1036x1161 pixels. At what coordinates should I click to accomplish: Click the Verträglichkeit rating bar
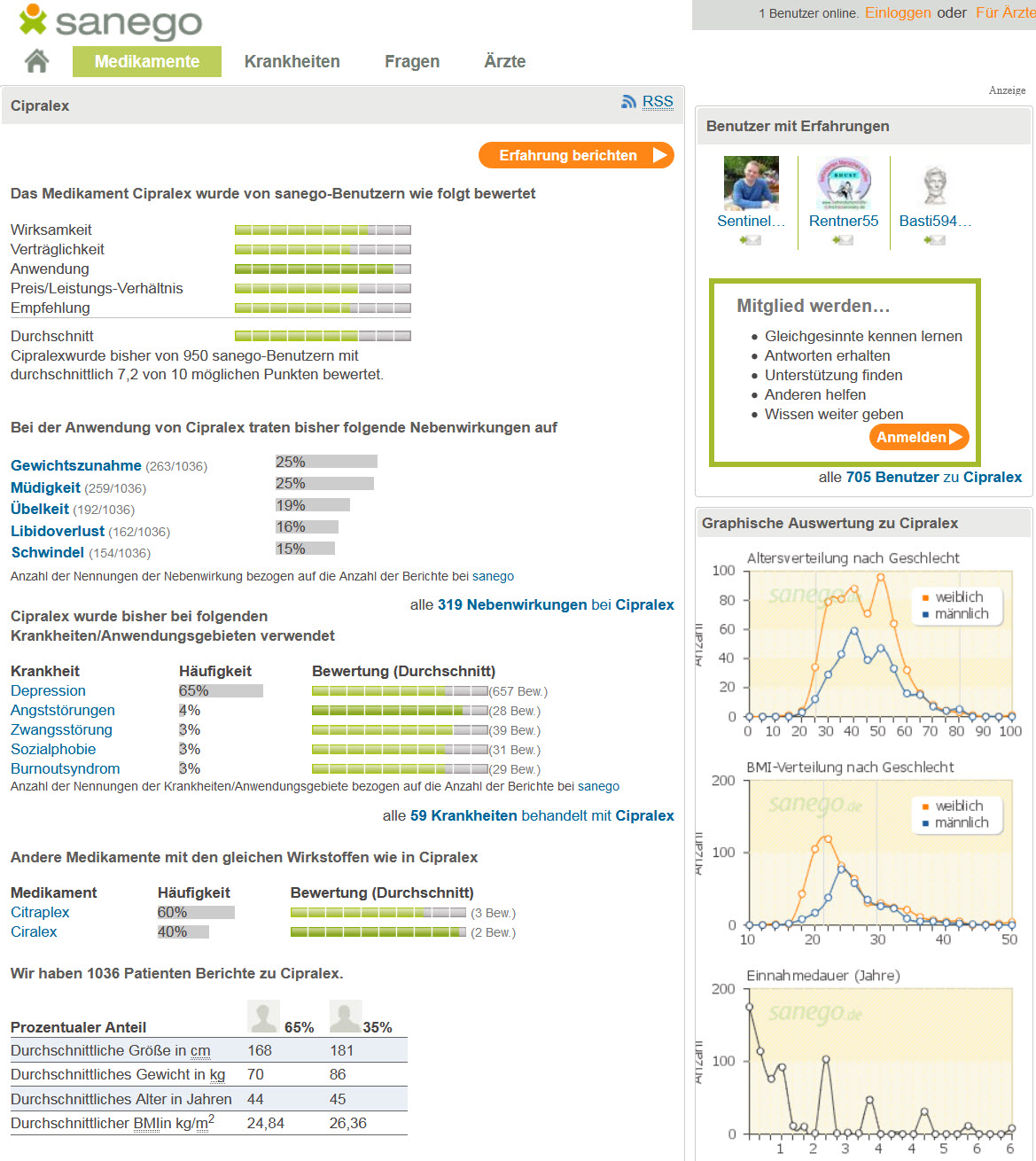tap(323, 249)
